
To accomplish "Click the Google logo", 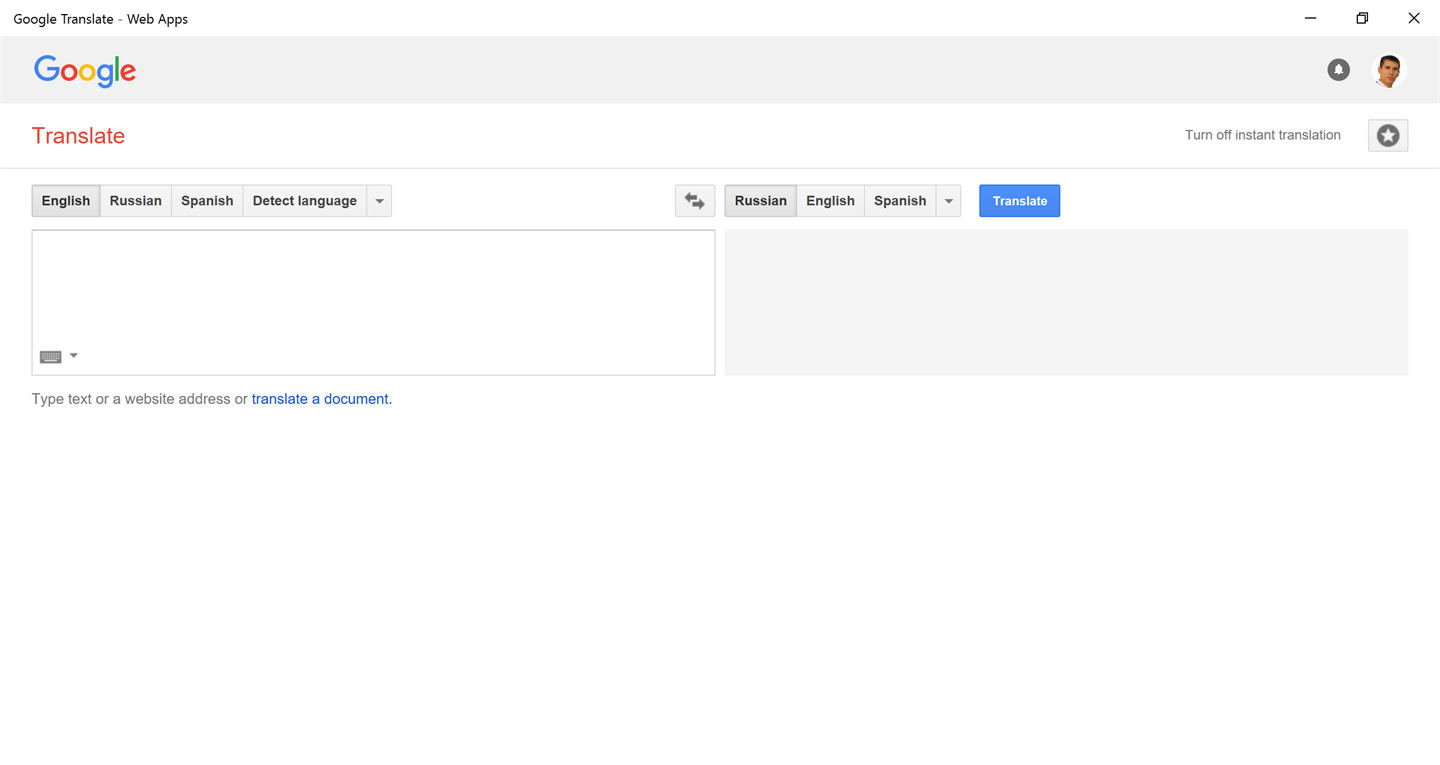I will pyautogui.click(x=85, y=70).
